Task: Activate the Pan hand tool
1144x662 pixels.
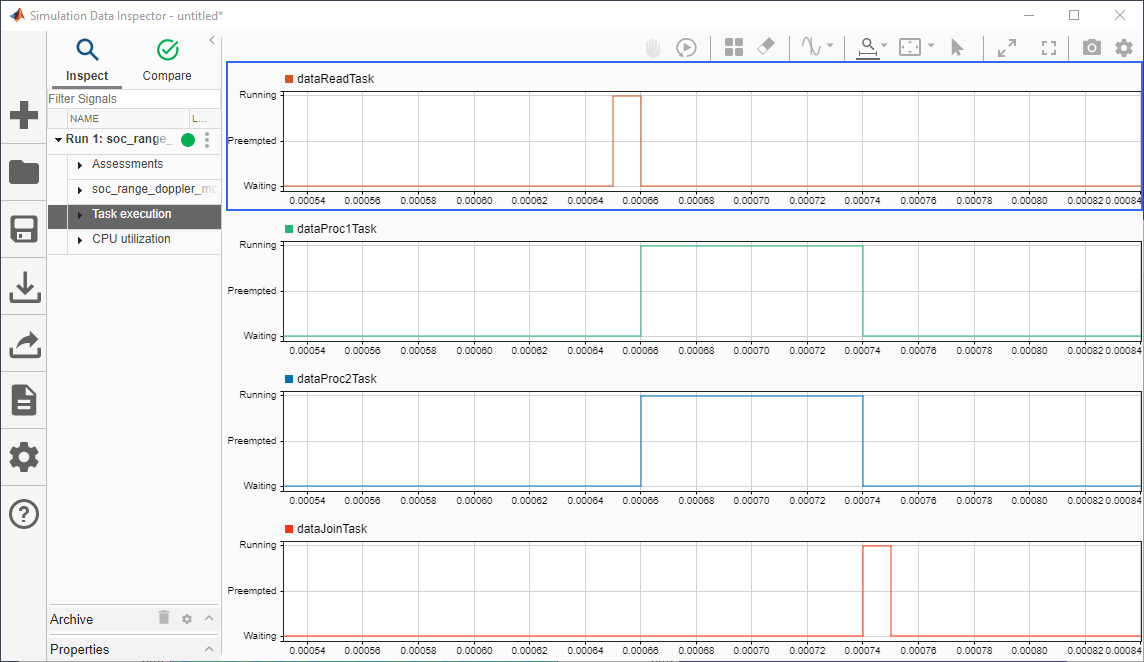Action: coord(652,47)
